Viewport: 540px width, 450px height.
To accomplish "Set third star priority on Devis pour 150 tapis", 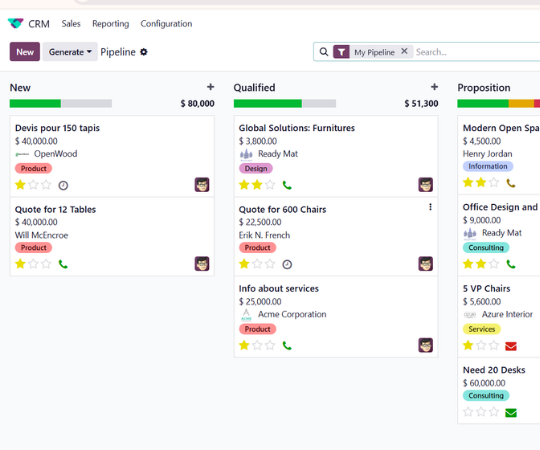I will pos(46,185).
